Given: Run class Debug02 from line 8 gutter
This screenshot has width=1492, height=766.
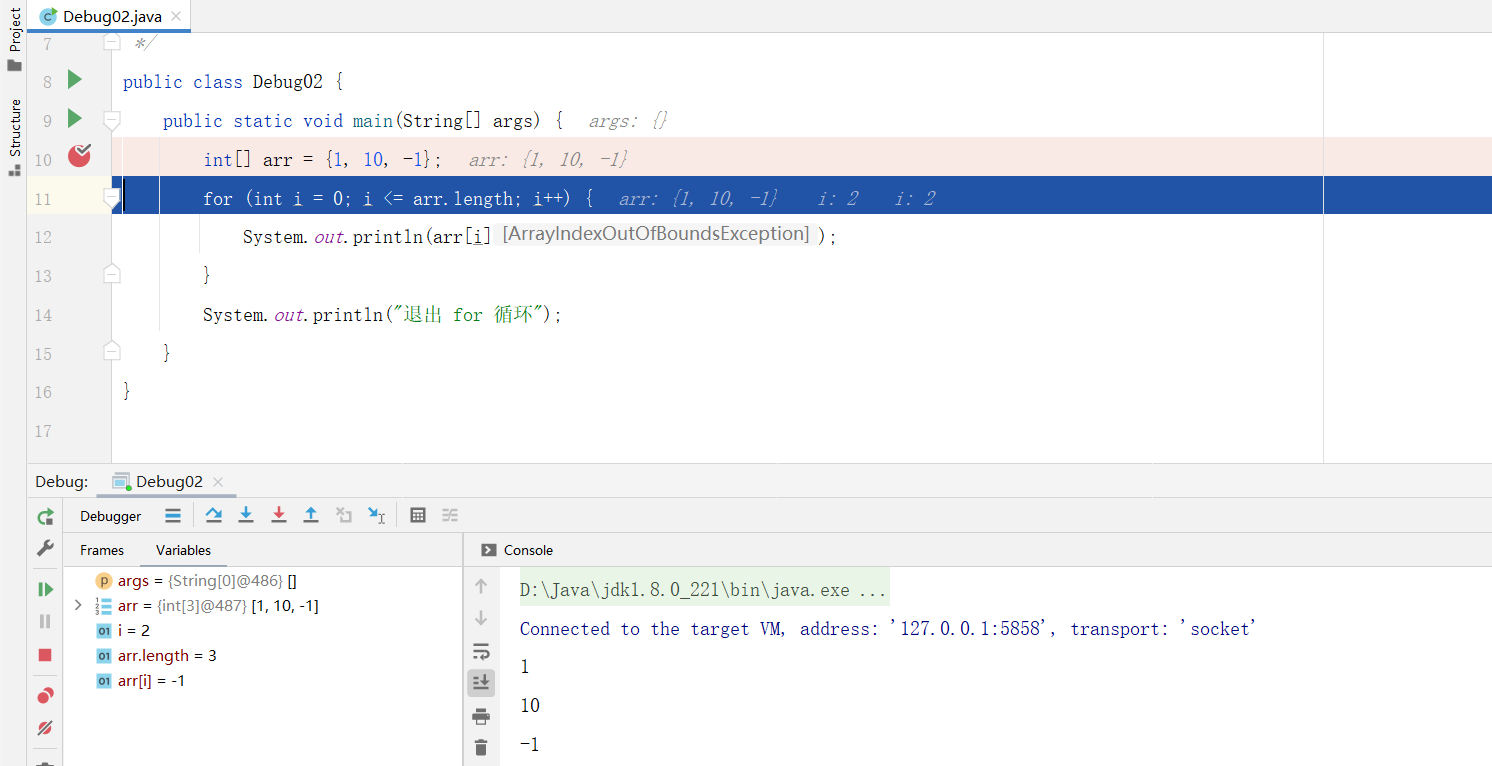Looking at the screenshot, I should click(x=74, y=80).
